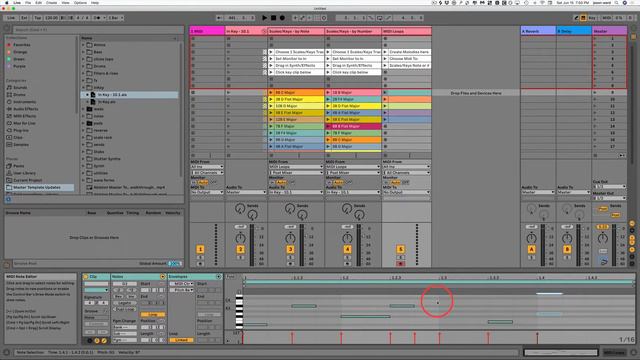Image resolution: width=640 pixels, height=360 pixels.
Task: Open the View menu
Action: click(x=65, y=2)
